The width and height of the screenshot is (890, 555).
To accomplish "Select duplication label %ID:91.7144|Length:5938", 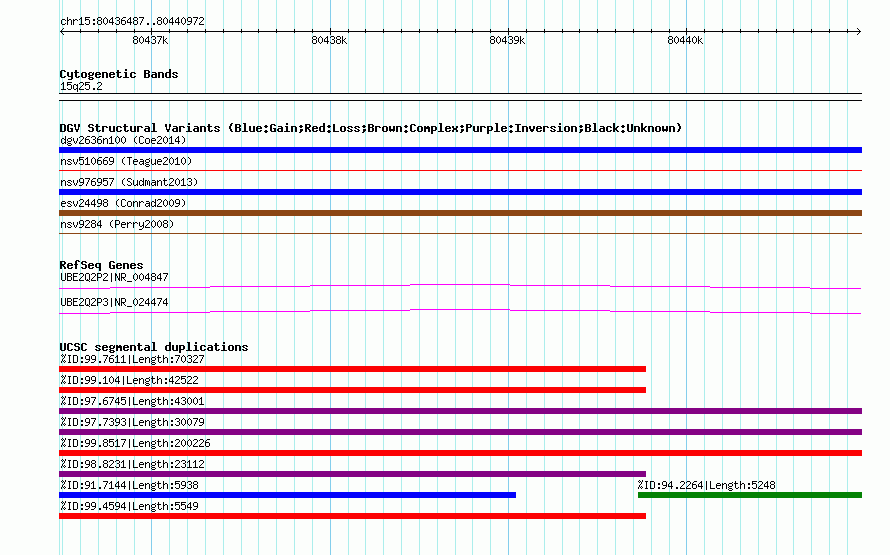I will 129,485.
